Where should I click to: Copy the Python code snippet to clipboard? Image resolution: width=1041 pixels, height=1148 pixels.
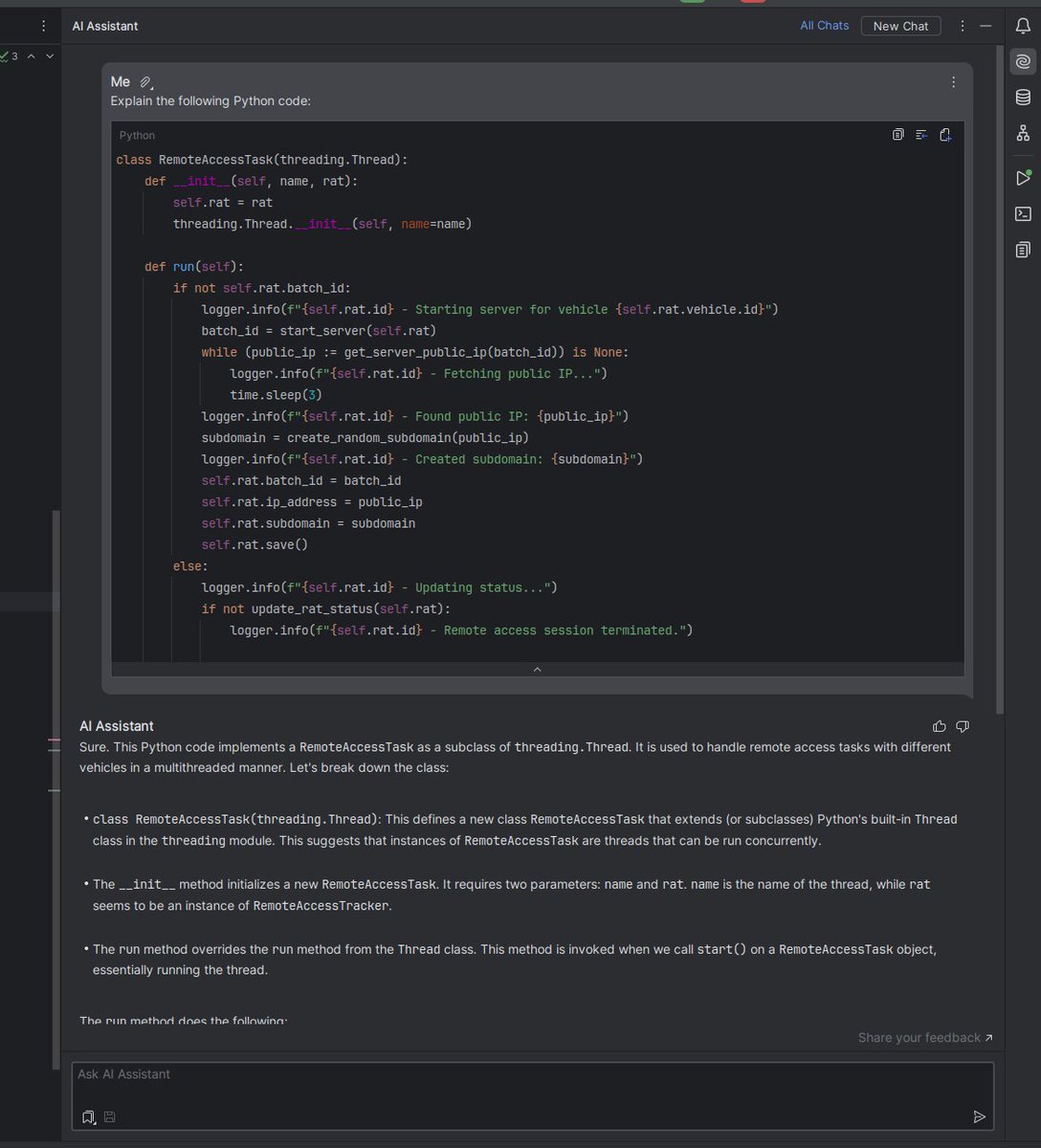pyautogui.click(x=897, y=135)
